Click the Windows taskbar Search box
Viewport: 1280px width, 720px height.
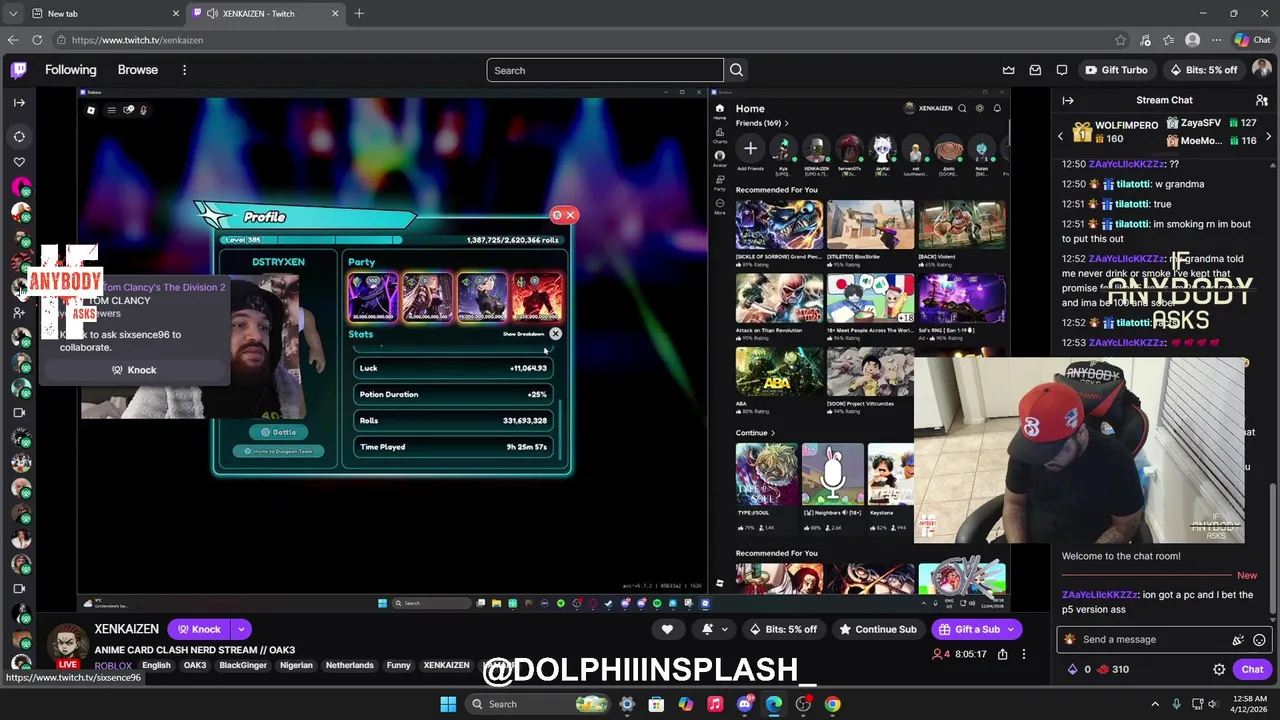(536, 704)
